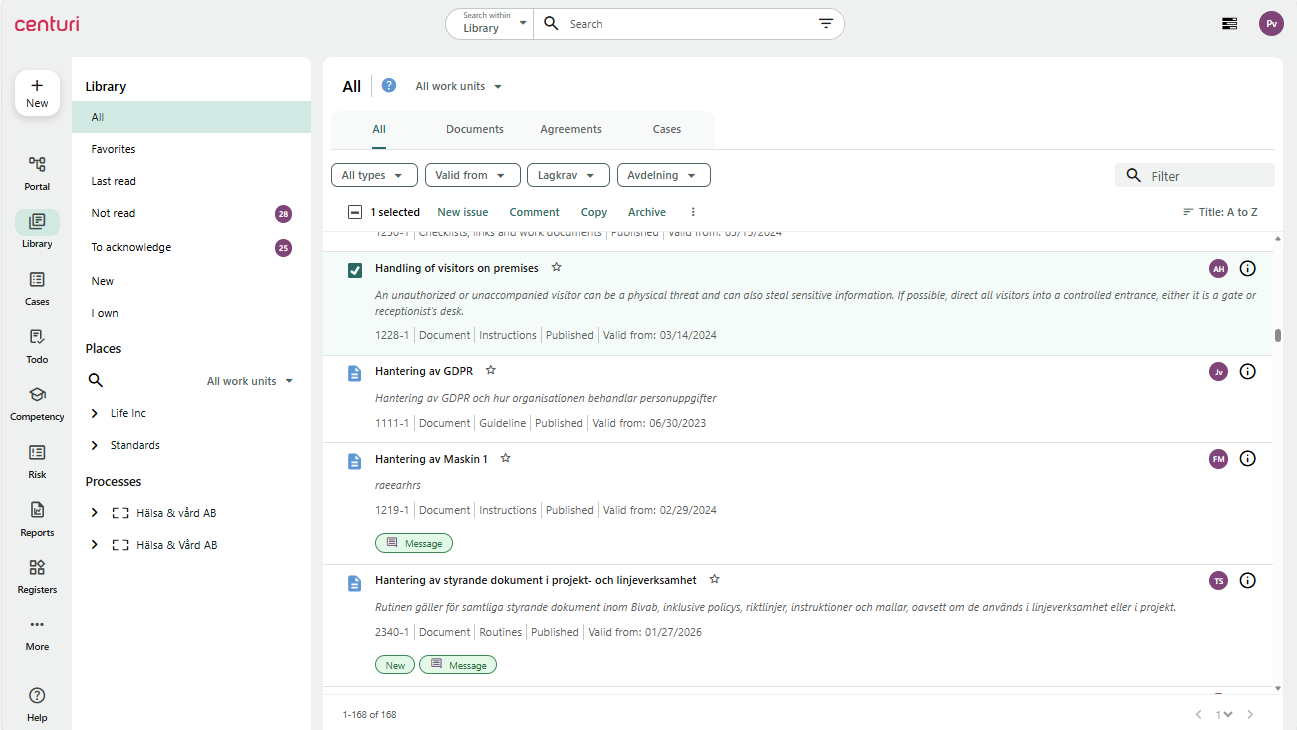Screen dimensions: 1297x730
Task: Open the Avdelning filter dropdown
Action: pos(663,174)
